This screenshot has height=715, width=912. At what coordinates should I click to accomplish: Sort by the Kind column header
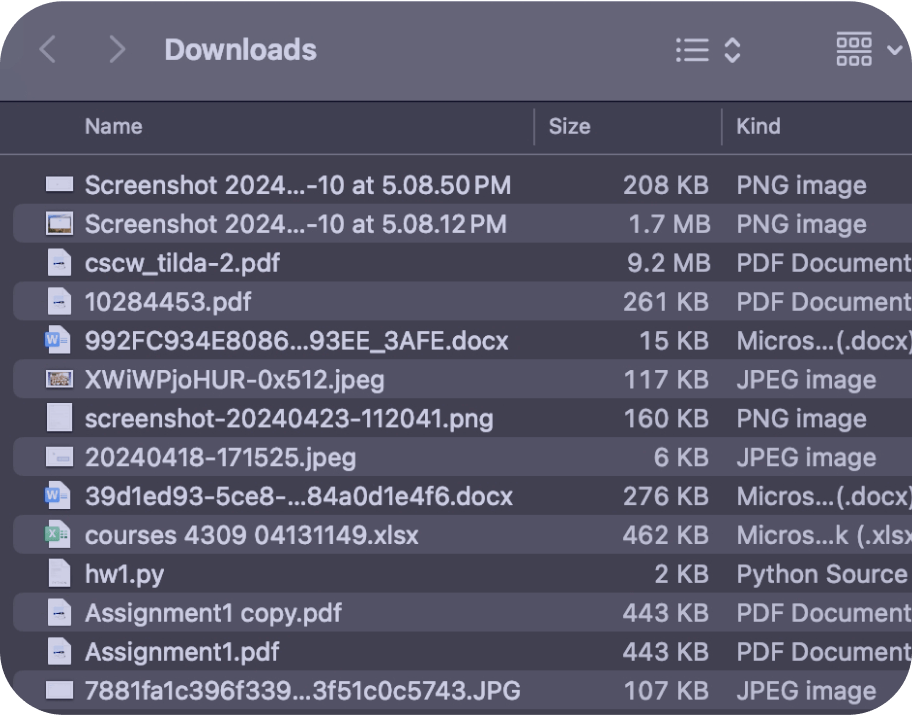click(758, 127)
